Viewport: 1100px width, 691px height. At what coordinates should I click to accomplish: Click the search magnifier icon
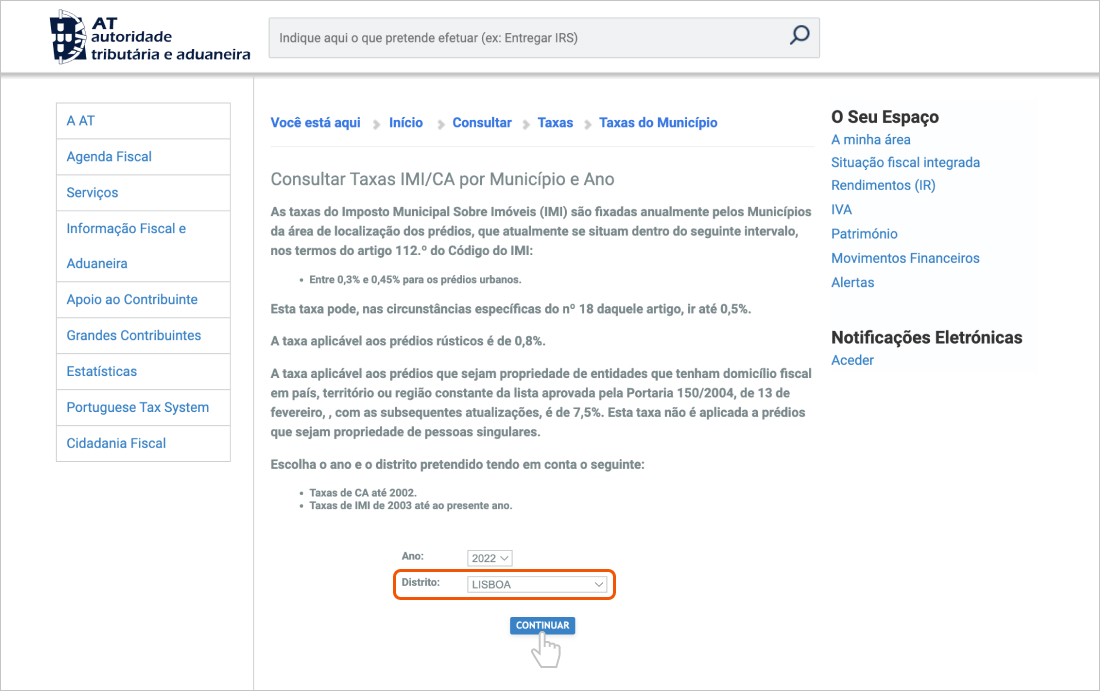(799, 37)
